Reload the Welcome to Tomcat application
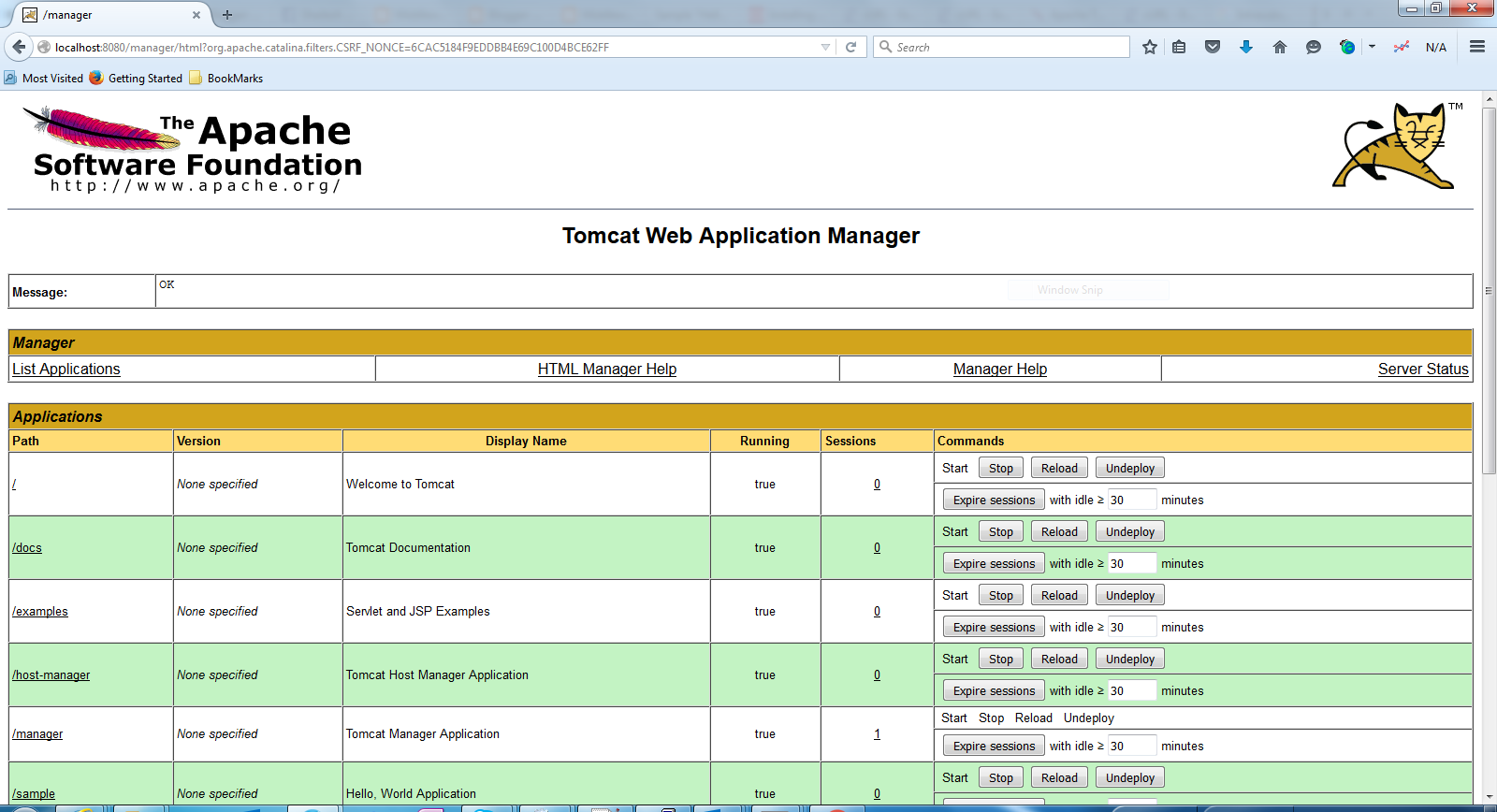The image size is (1497, 812). tap(1059, 468)
